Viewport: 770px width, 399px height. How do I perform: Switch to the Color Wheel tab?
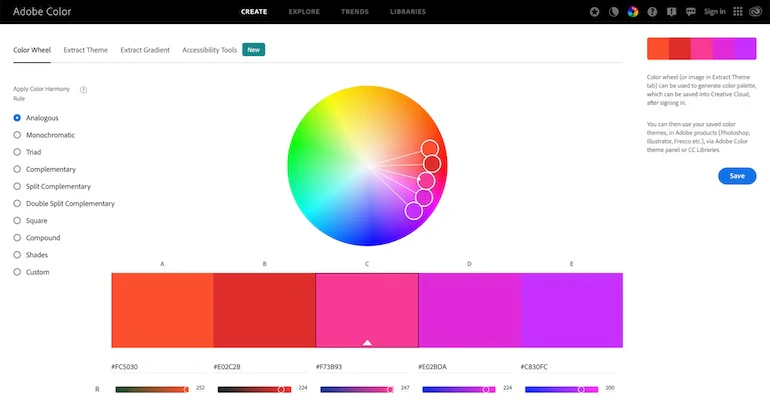(x=32, y=50)
